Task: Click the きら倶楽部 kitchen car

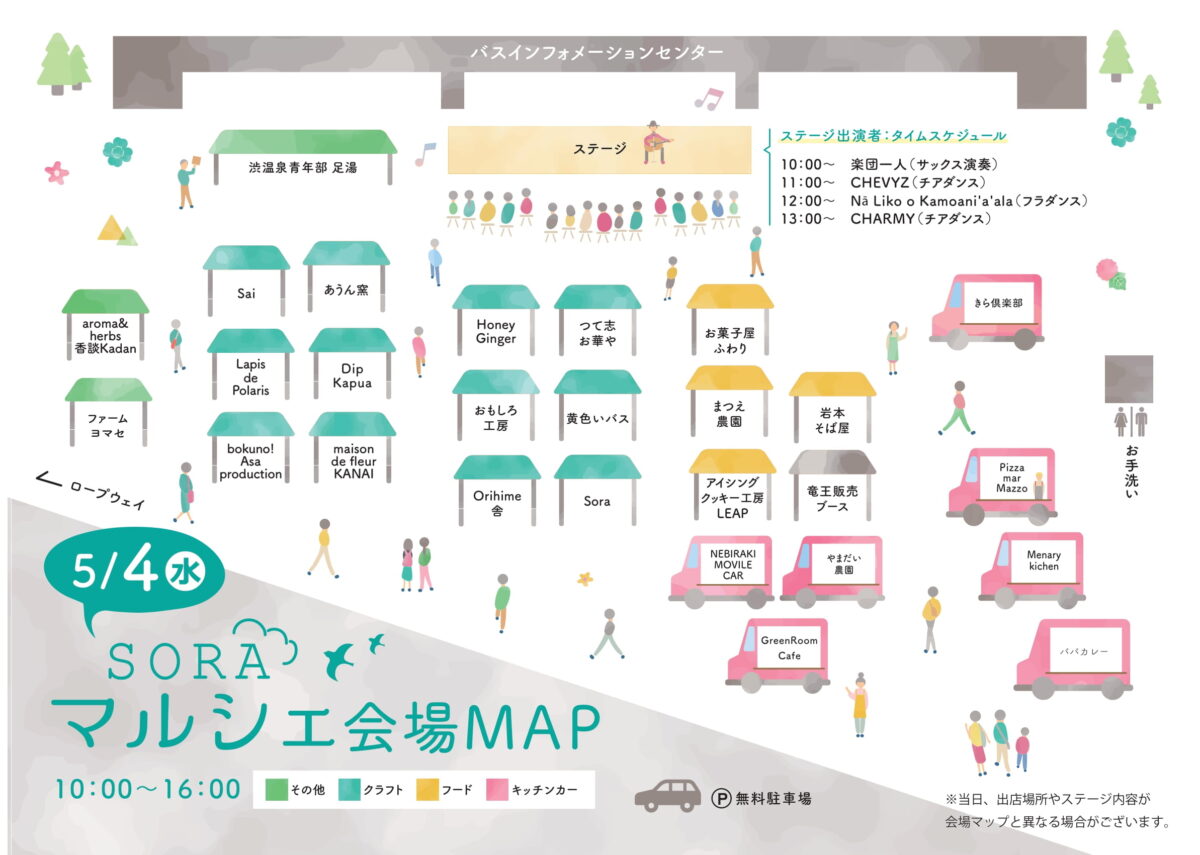Action: (x=987, y=310)
